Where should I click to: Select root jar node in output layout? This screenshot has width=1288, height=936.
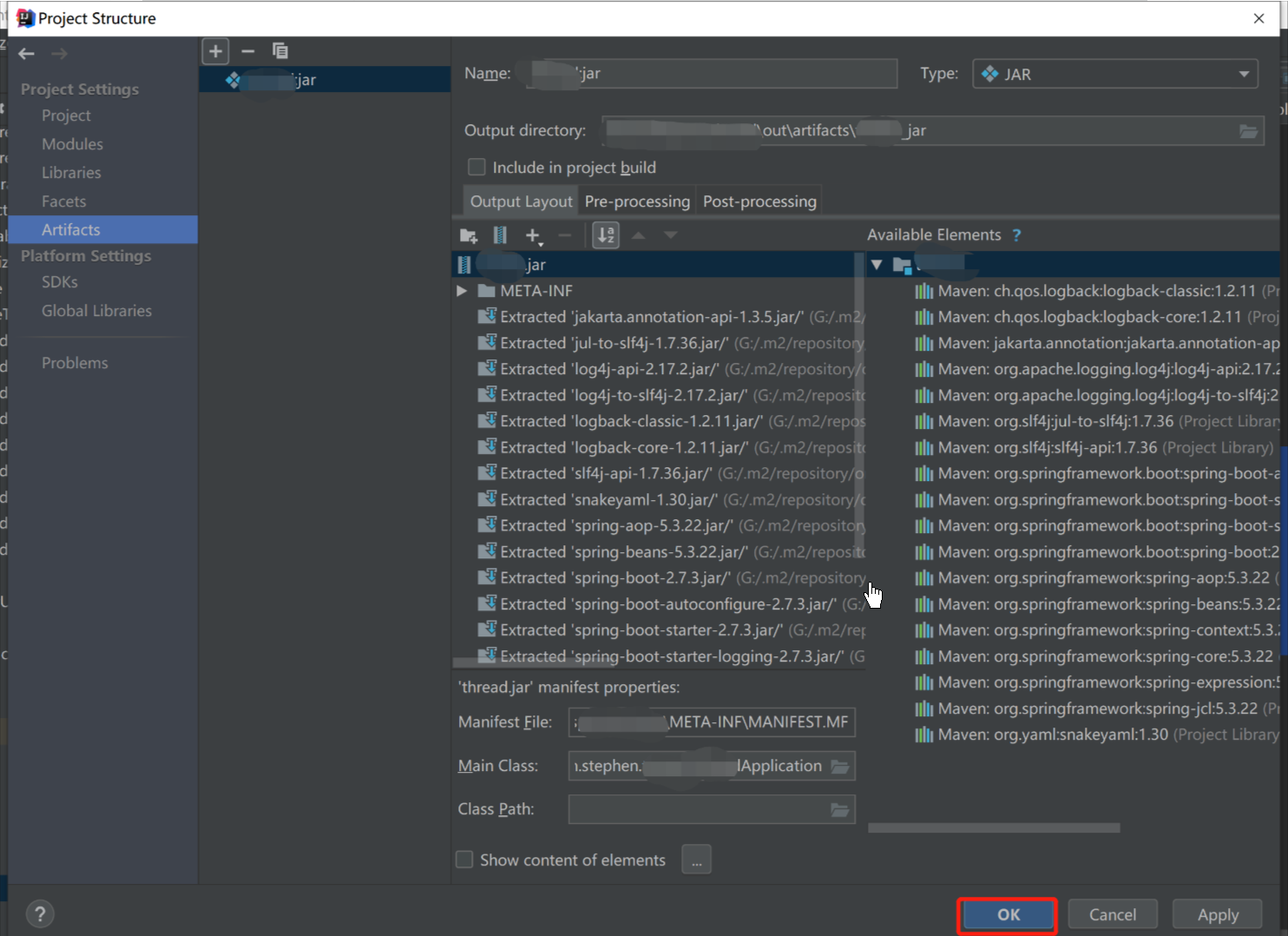point(658,265)
